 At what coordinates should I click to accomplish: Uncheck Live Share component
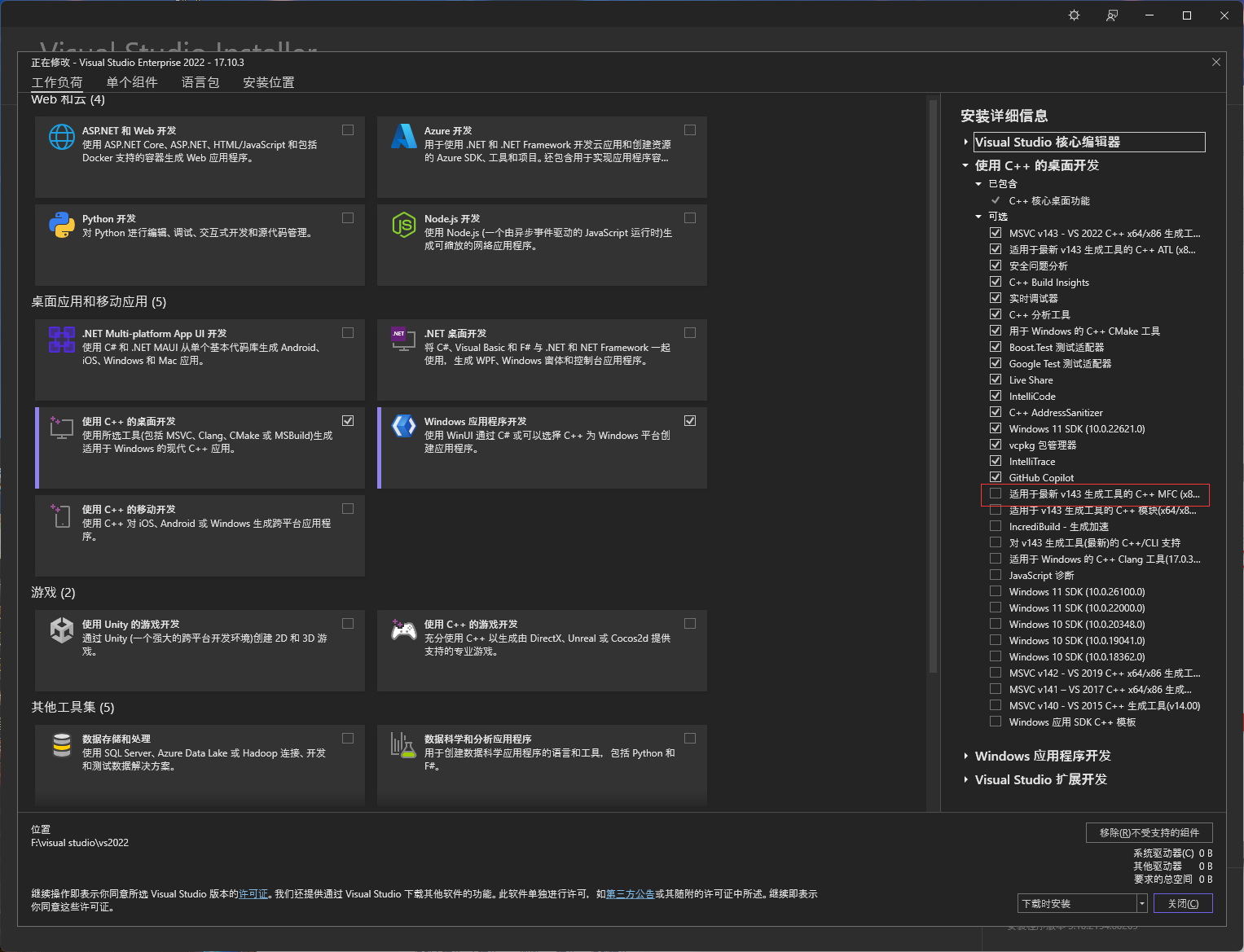pyautogui.click(x=996, y=379)
